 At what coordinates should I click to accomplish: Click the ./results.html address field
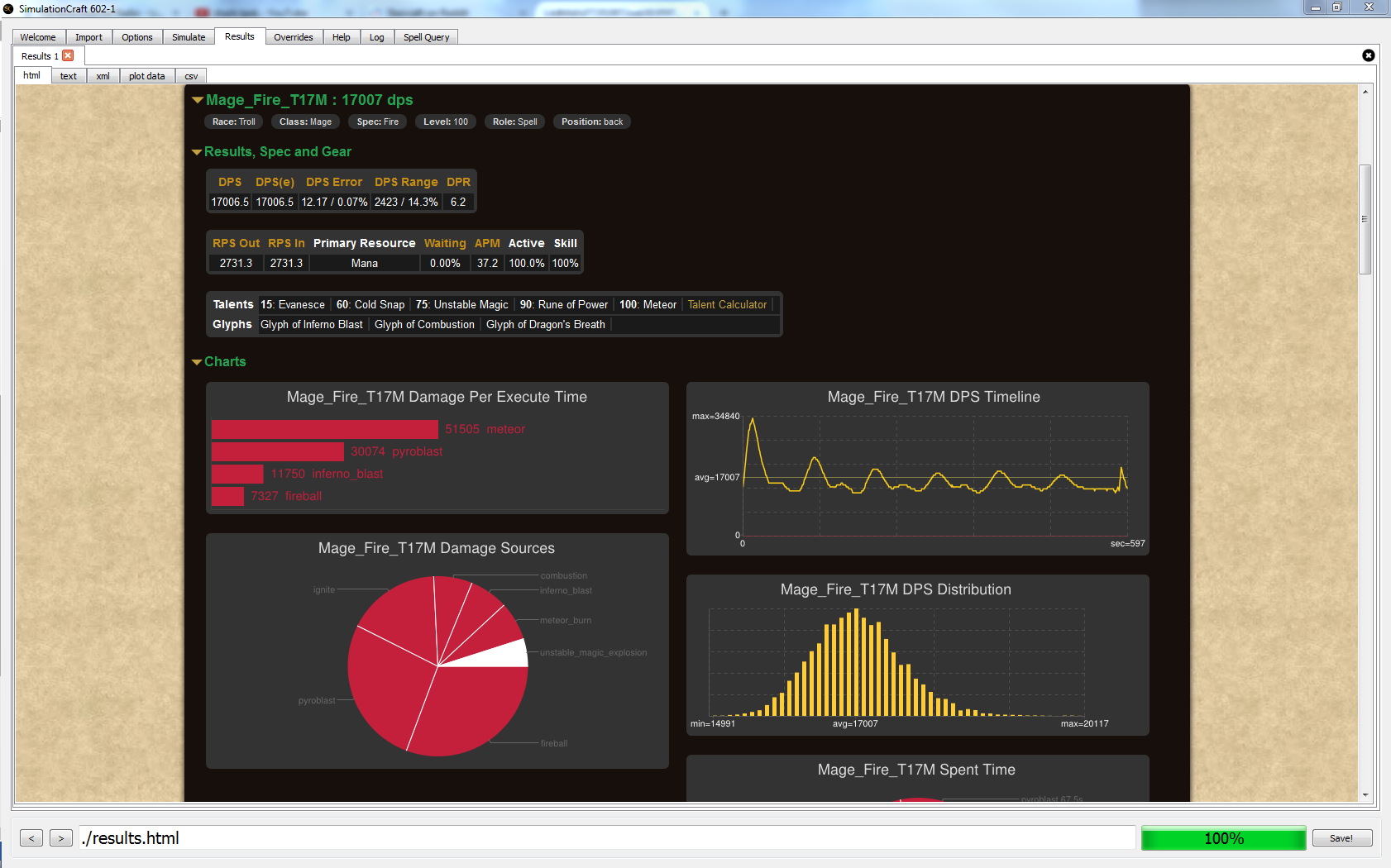(x=607, y=838)
